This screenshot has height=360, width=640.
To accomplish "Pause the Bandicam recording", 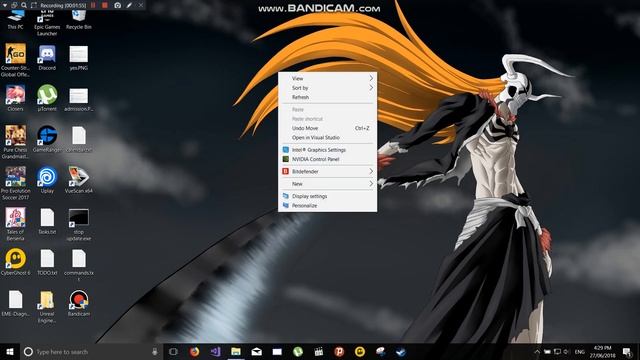I will (x=93, y=5).
